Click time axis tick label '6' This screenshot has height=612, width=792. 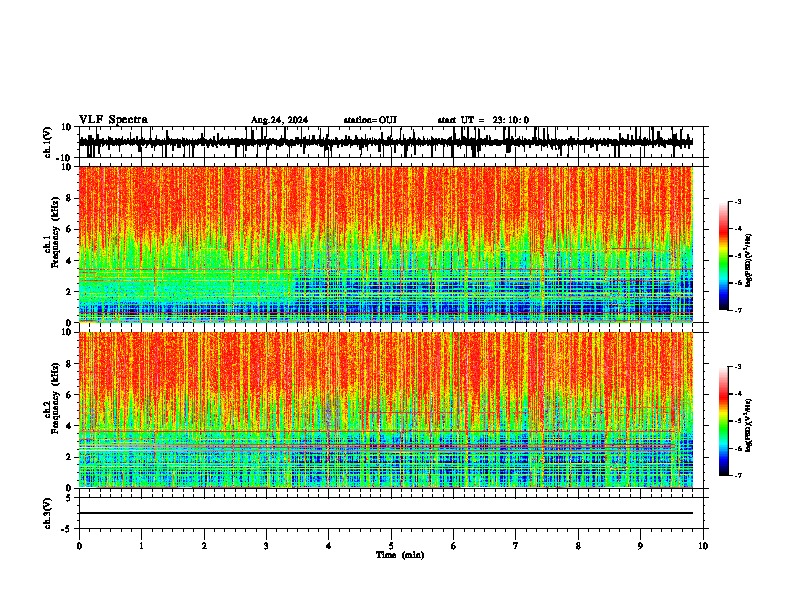click(454, 546)
